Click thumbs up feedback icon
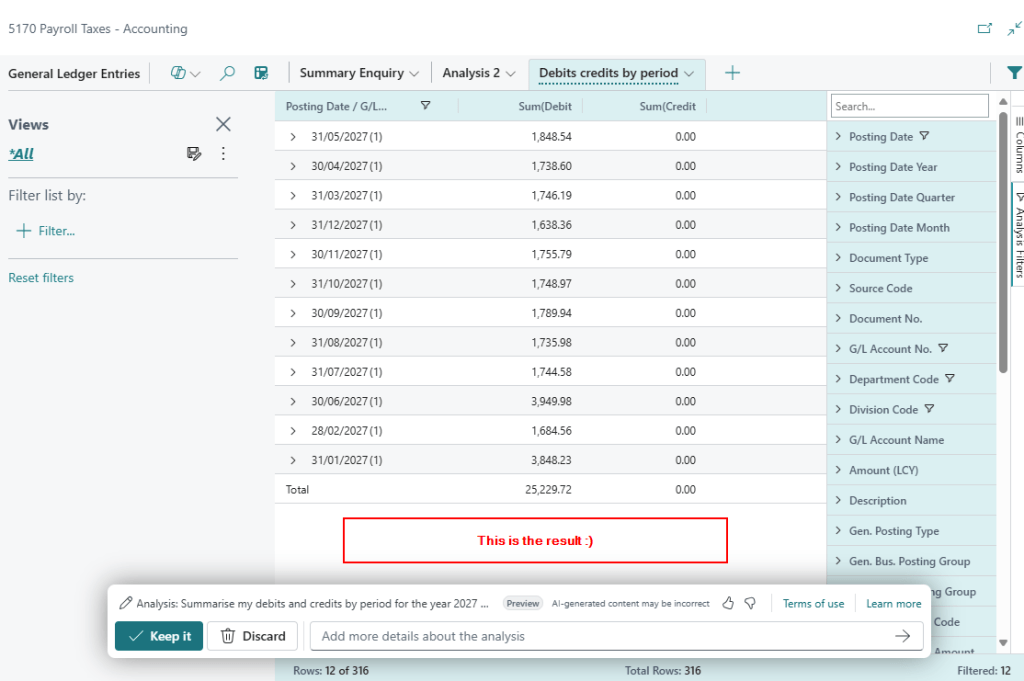Viewport: 1024px width, 681px height. pyautogui.click(x=728, y=603)
